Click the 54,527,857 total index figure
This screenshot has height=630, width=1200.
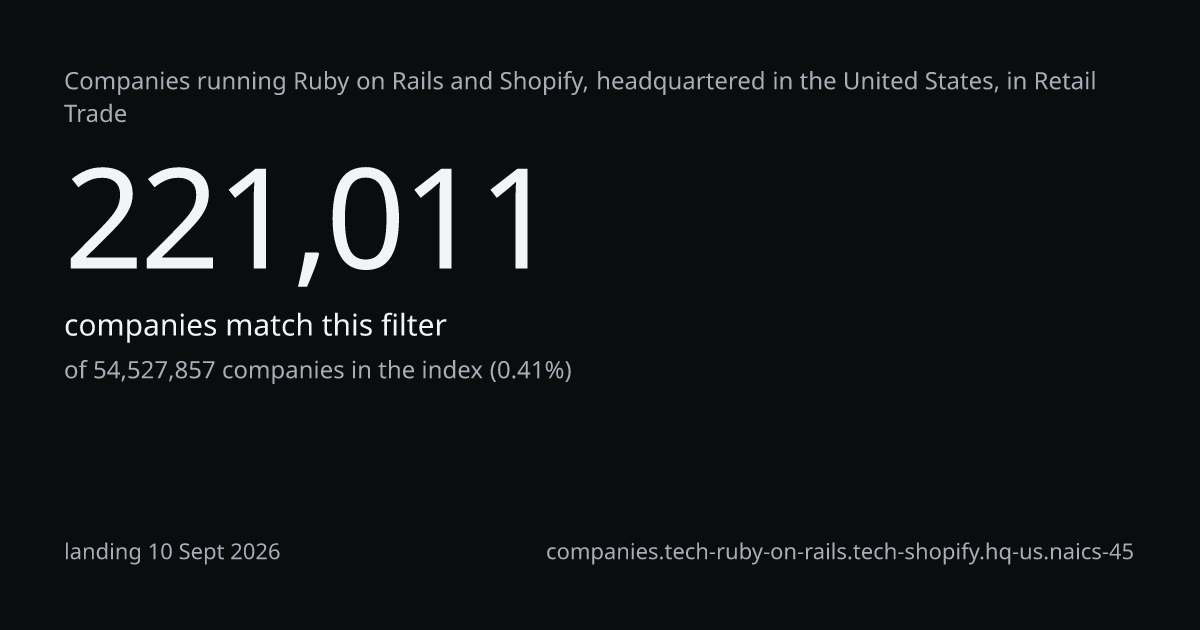pyautogui.click(x=154, y=371)
